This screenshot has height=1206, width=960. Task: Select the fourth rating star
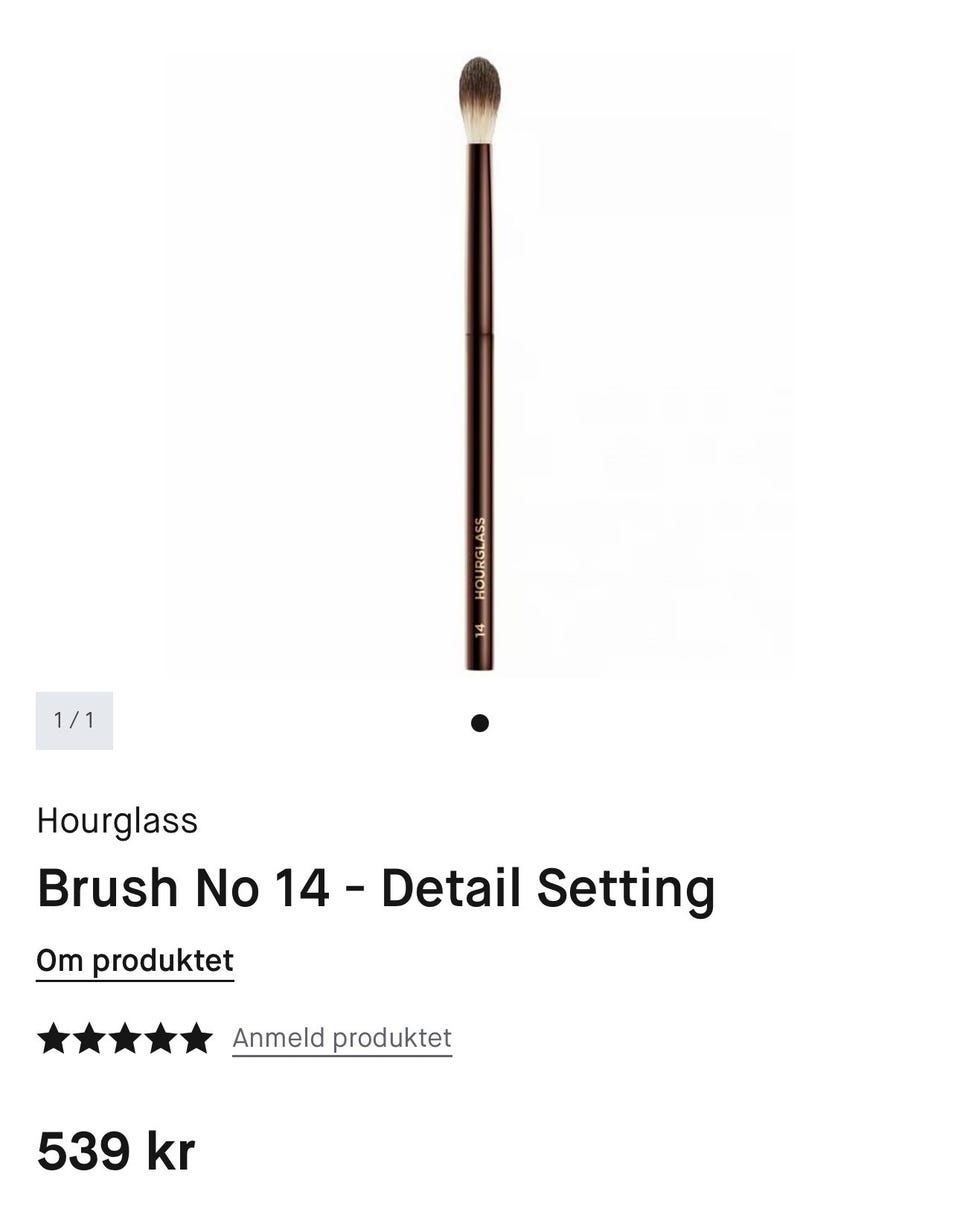pyautogui.click(x=160, y=1038)
